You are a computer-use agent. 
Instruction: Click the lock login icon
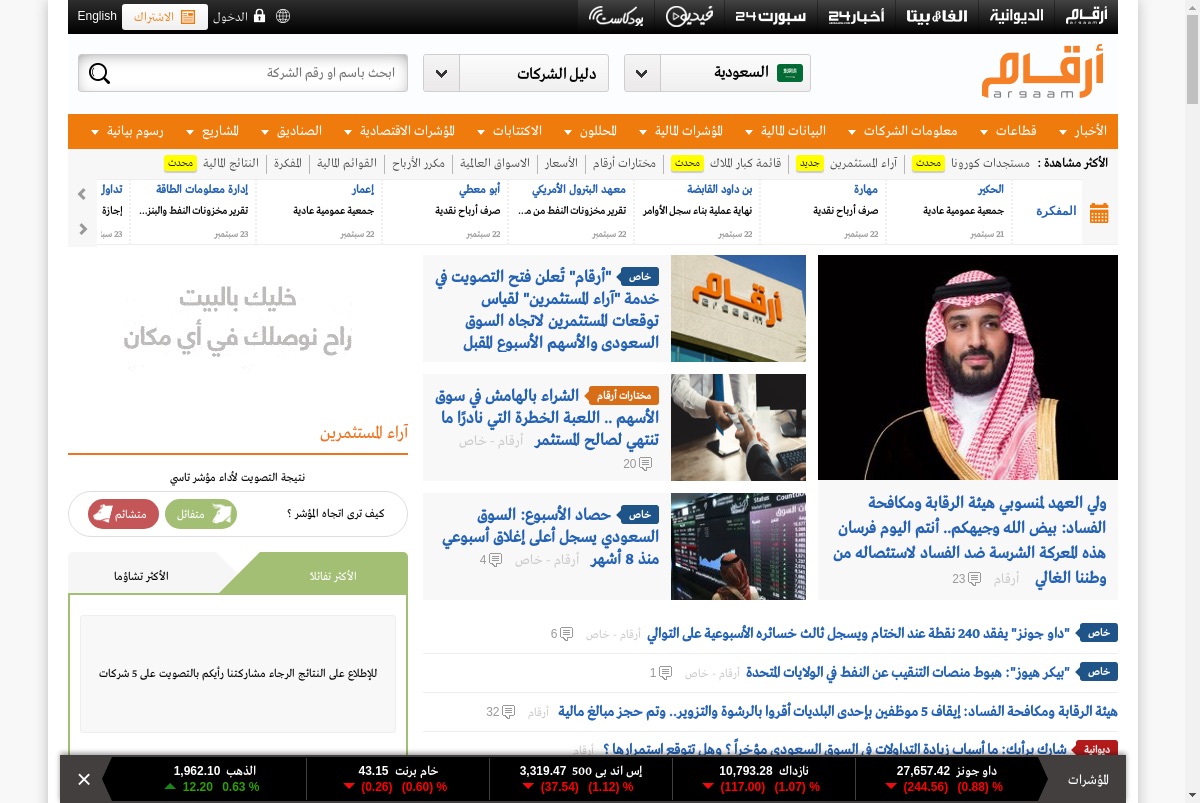(x=260, y=16)
